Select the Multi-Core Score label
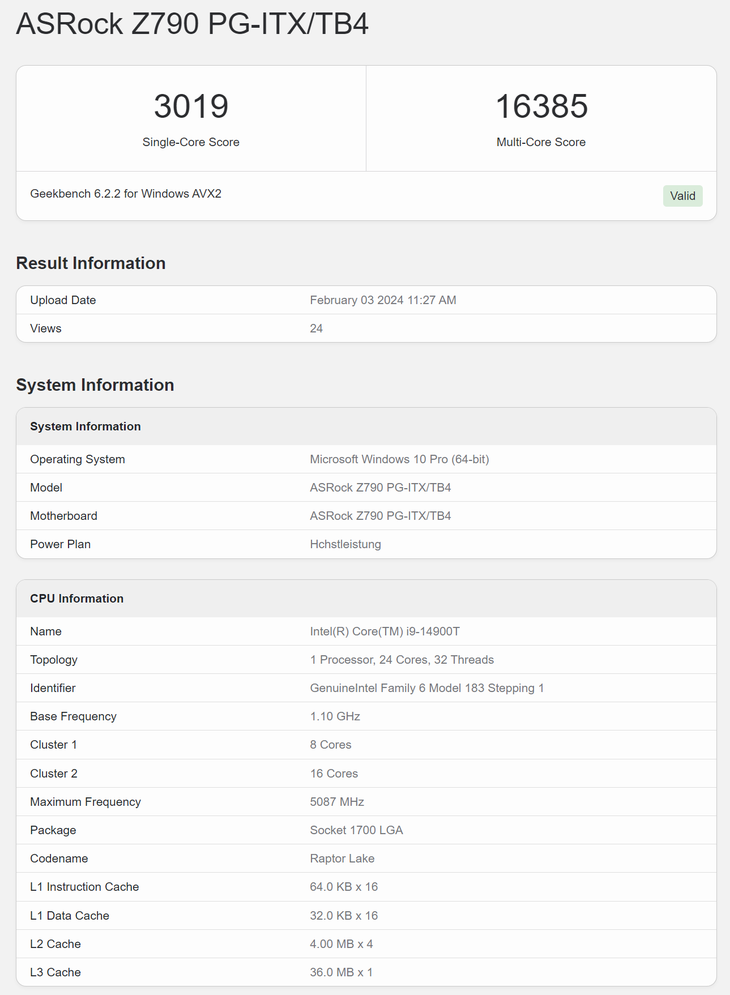 (x=541, y=142)
